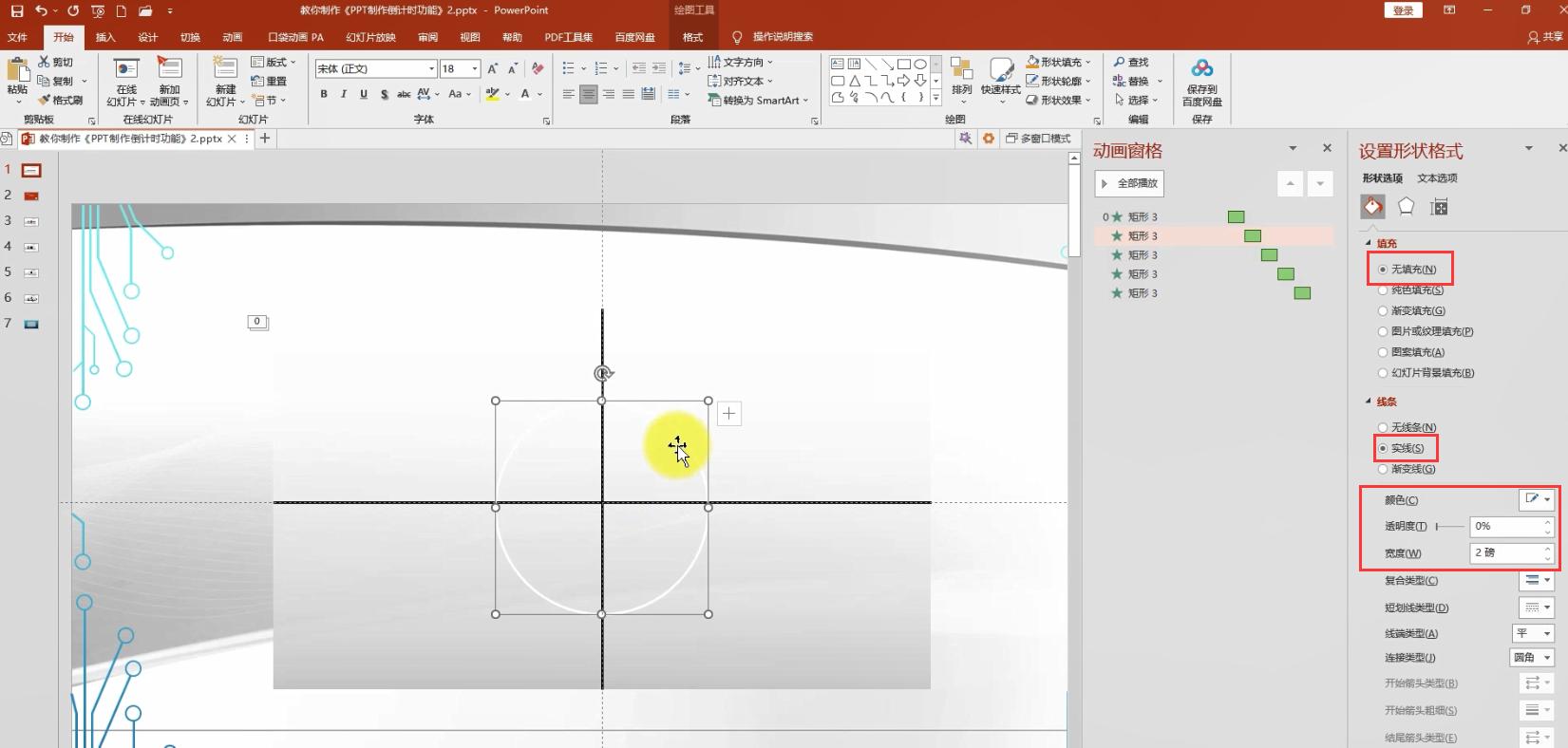Switch to the 动画 ribbon tab

tap(232, 37)
